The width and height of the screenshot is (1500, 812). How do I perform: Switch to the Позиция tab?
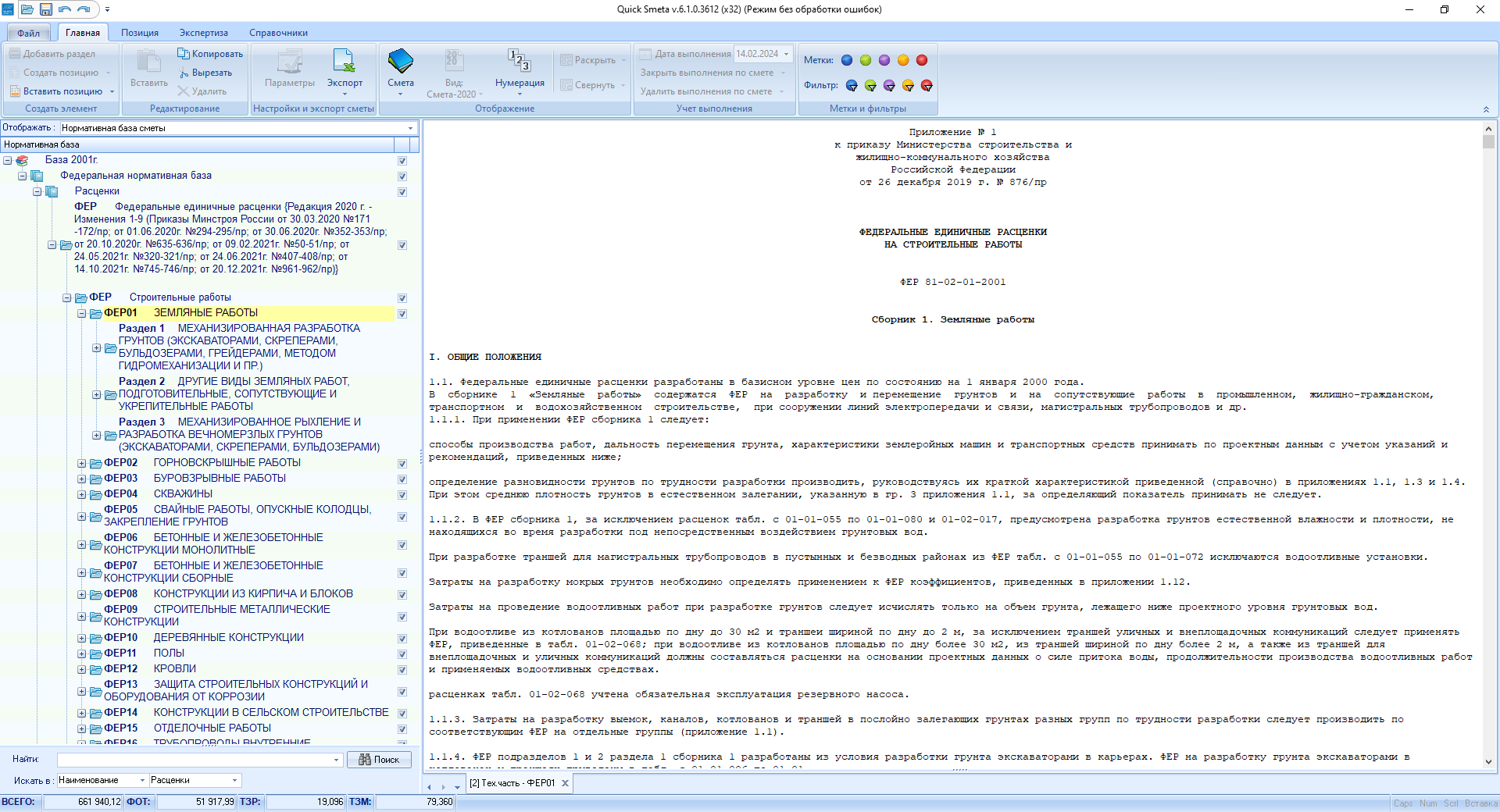click(140, 33)
